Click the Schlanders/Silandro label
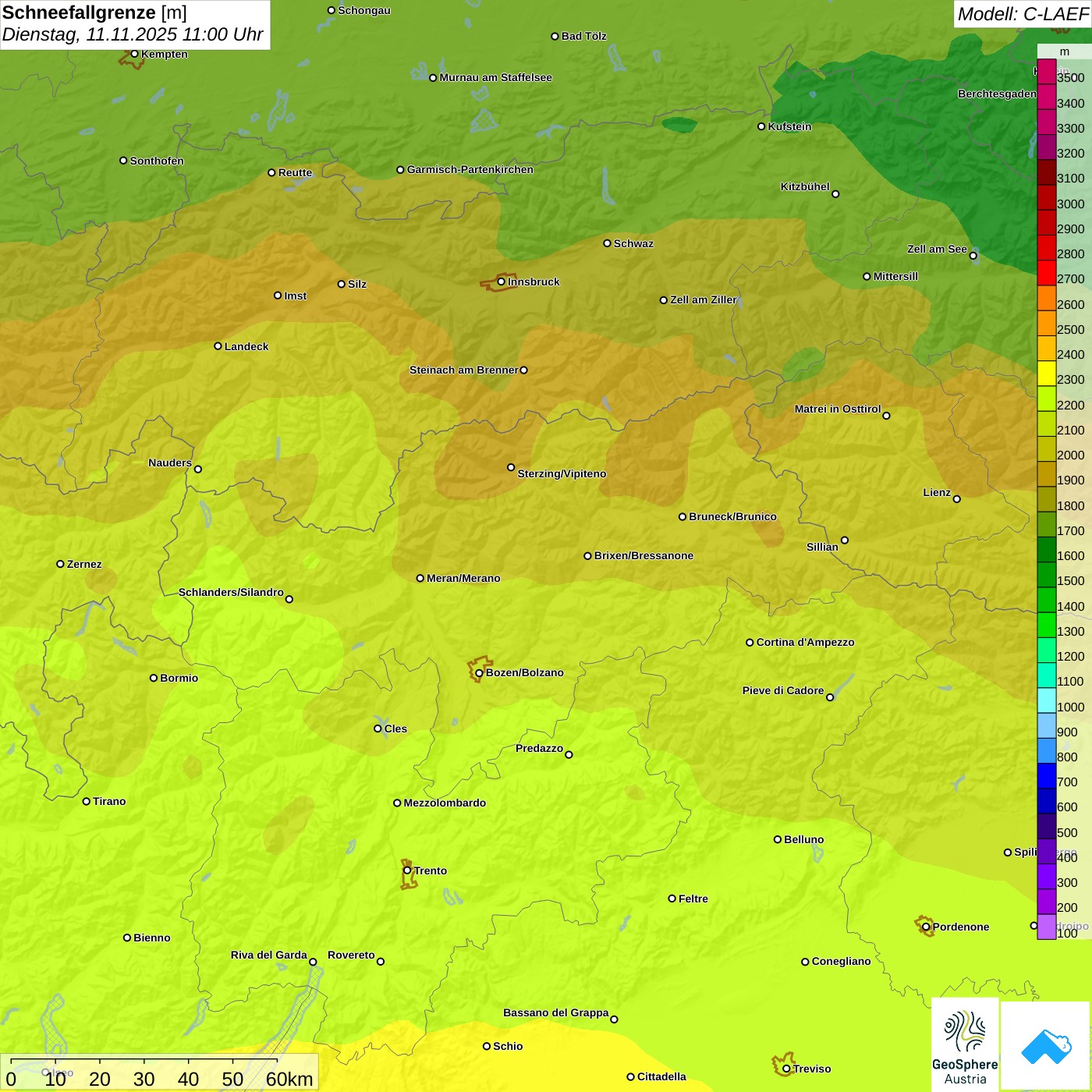 pyautogui.click(x=231, y=592)
